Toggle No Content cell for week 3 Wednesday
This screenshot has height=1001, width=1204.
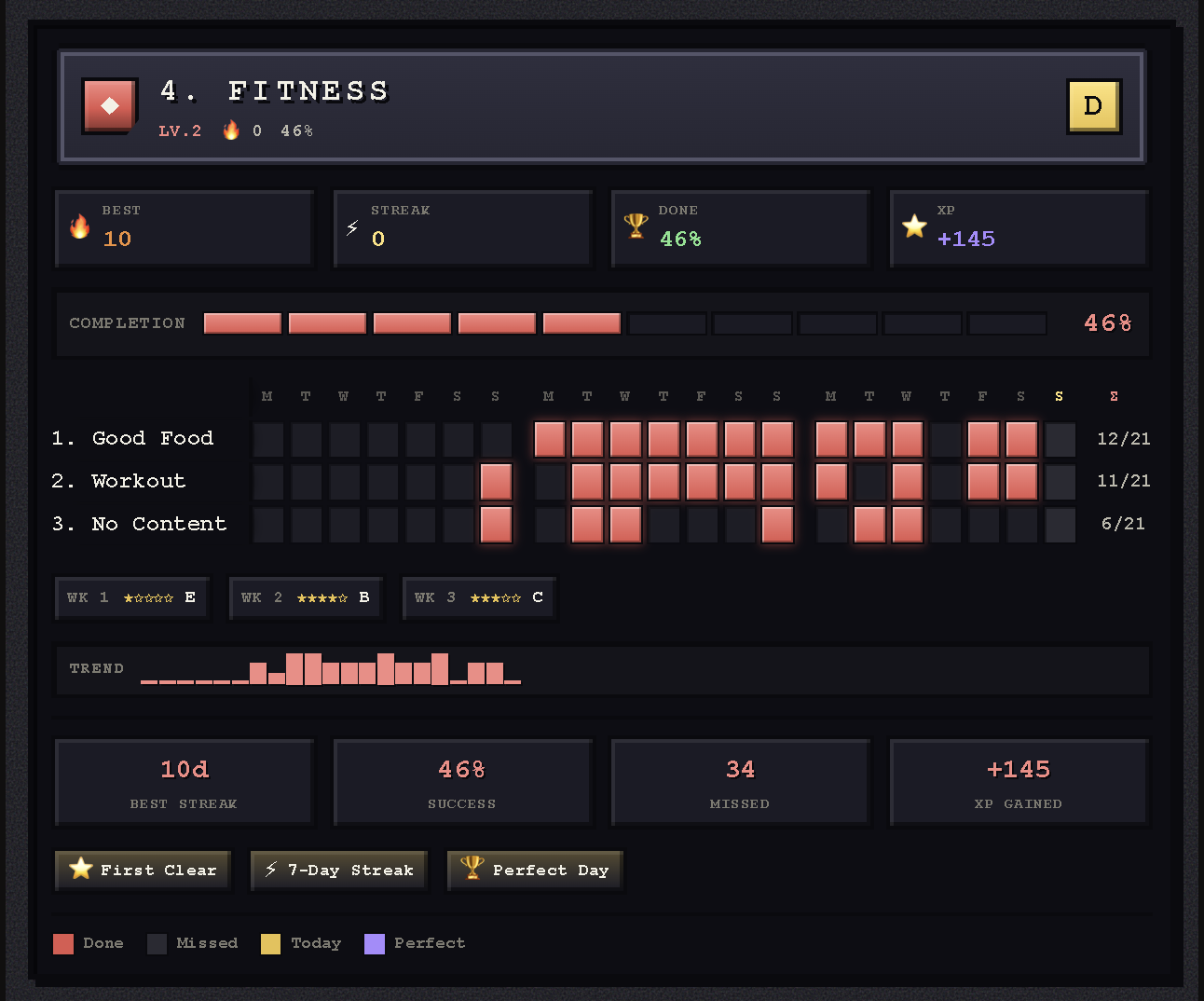pos(908,525)
